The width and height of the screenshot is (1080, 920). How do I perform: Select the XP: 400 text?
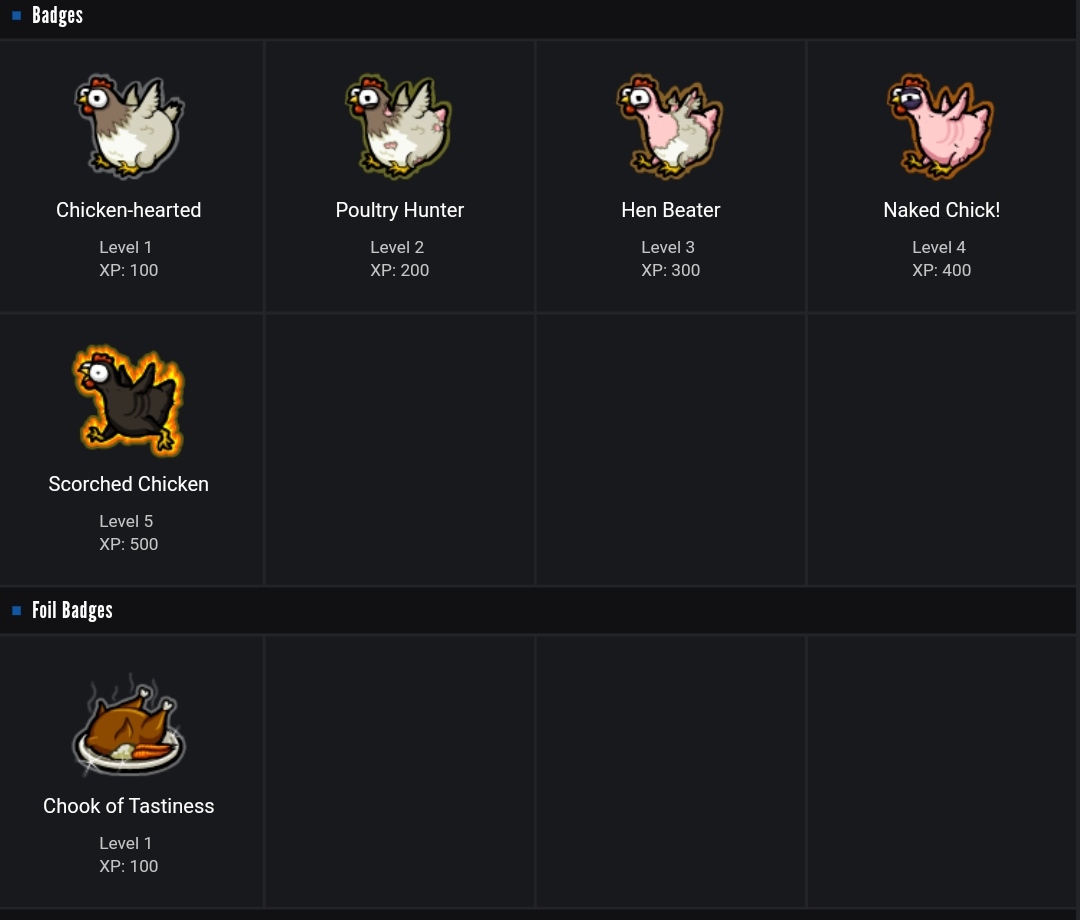point(942,270)
